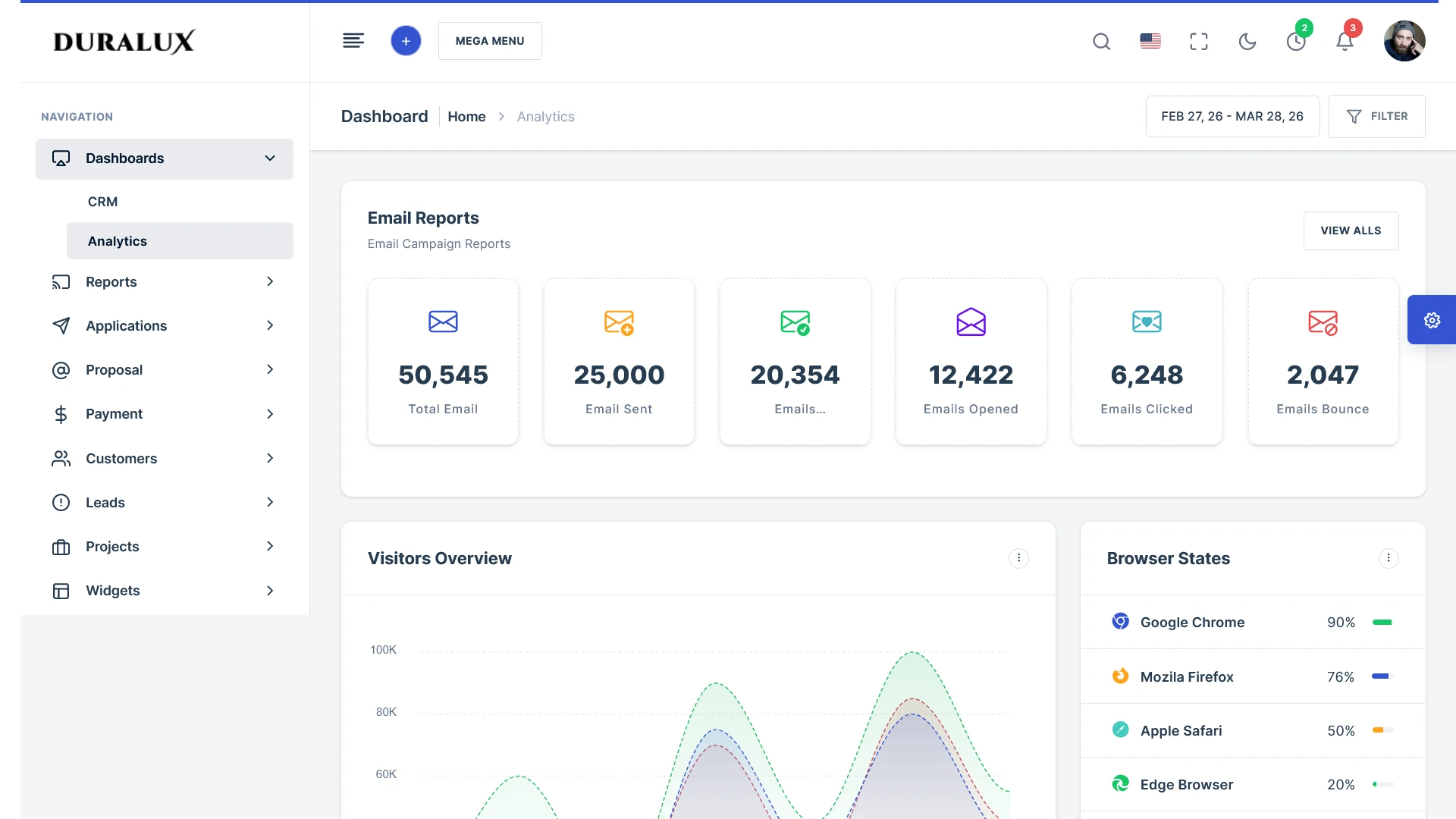The height and width of the screenshot is (819, 1456).
Task: Click the Customers people icon
Action: pyautogui.click(x=61, y=459)
